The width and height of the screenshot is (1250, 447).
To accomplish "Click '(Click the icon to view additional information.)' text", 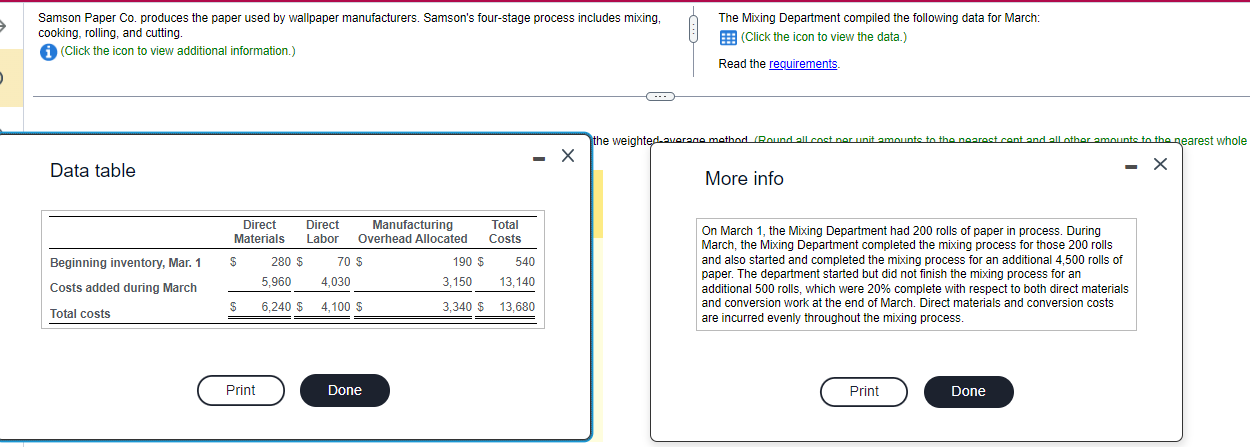I will tap(177, 51).
